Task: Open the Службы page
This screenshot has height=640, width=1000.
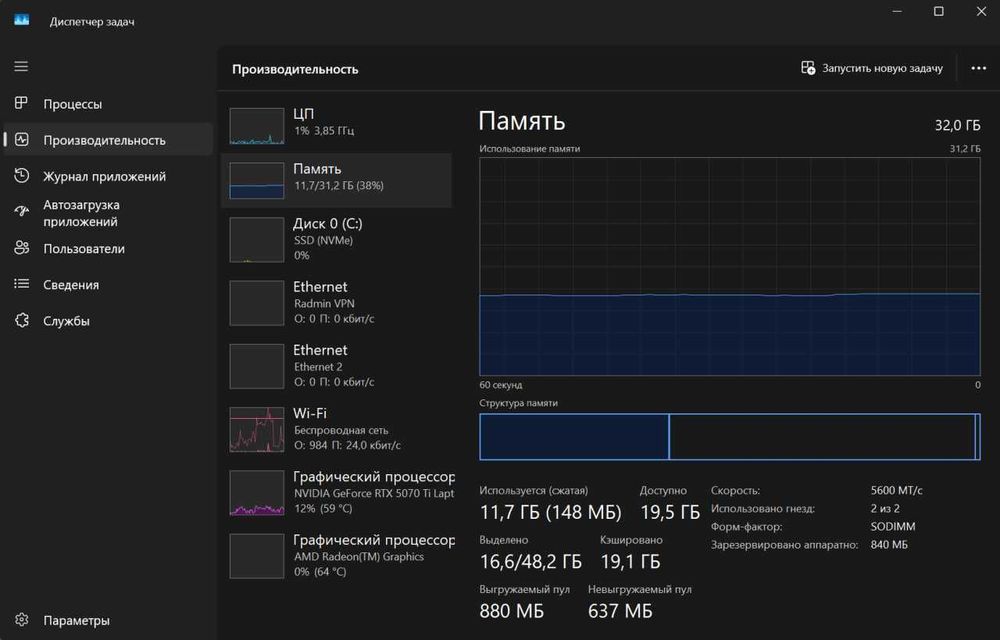Action: pos(108,321)
